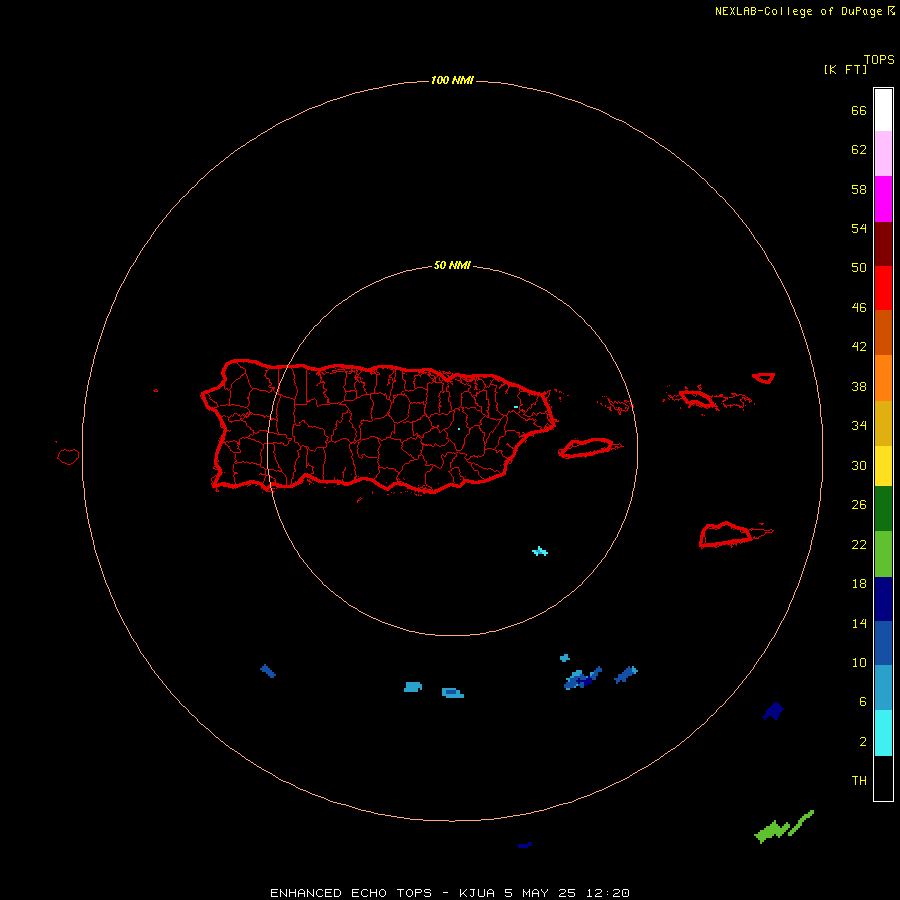Click the yellow legend swatch
900x900 pixels.
coord(883,466)
